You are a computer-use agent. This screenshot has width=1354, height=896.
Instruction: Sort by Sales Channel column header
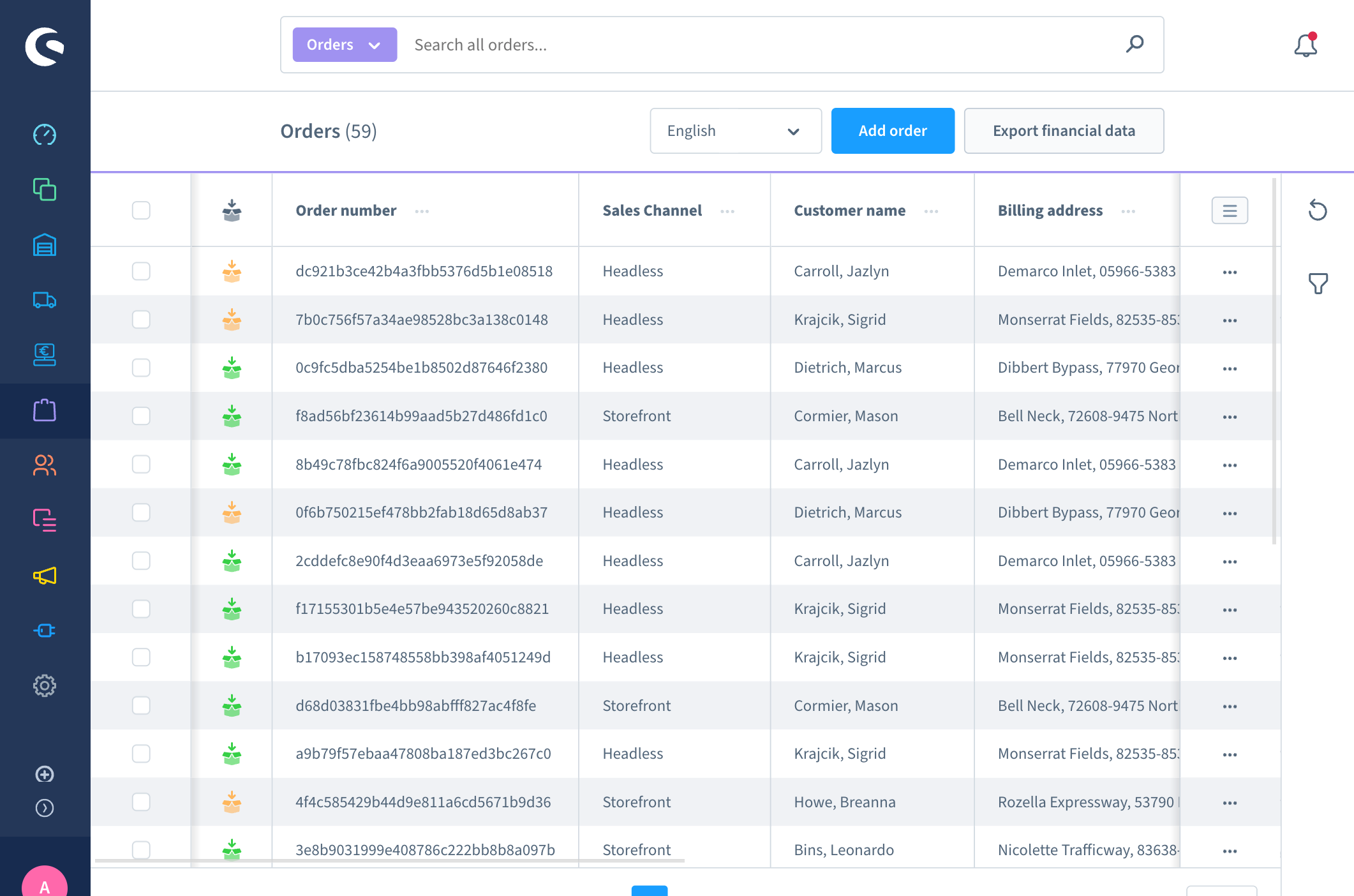click(652, 211)
